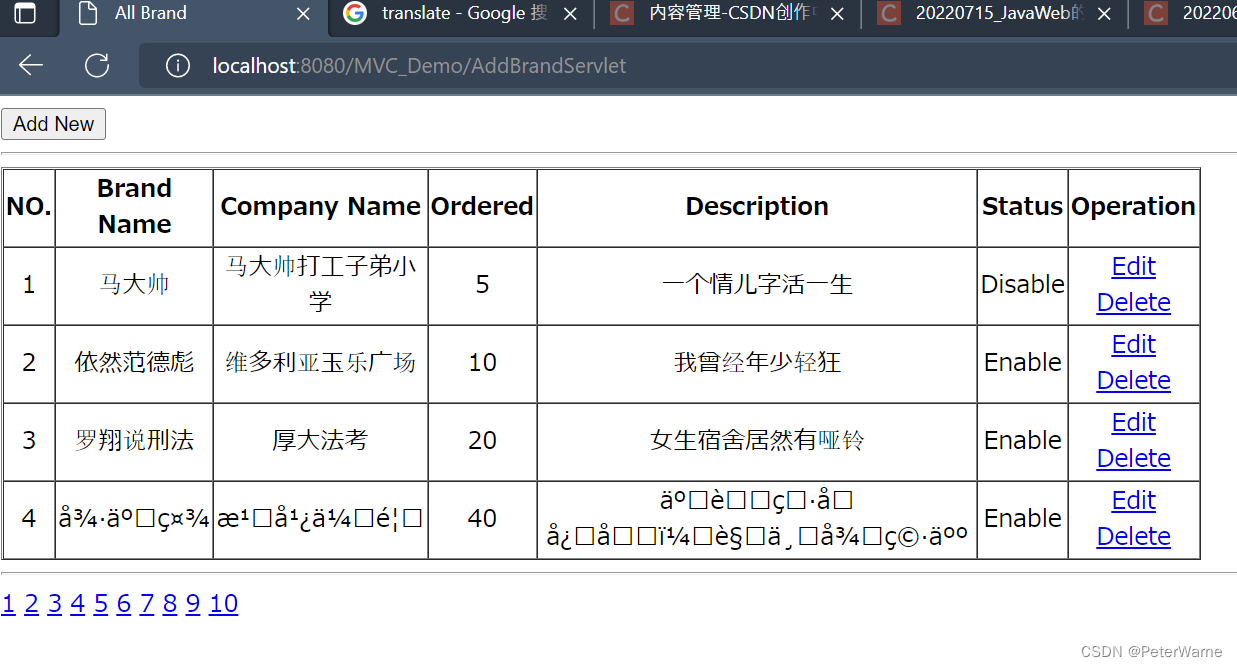Go to page 9
1237x667 pixels.
point(193,604)
